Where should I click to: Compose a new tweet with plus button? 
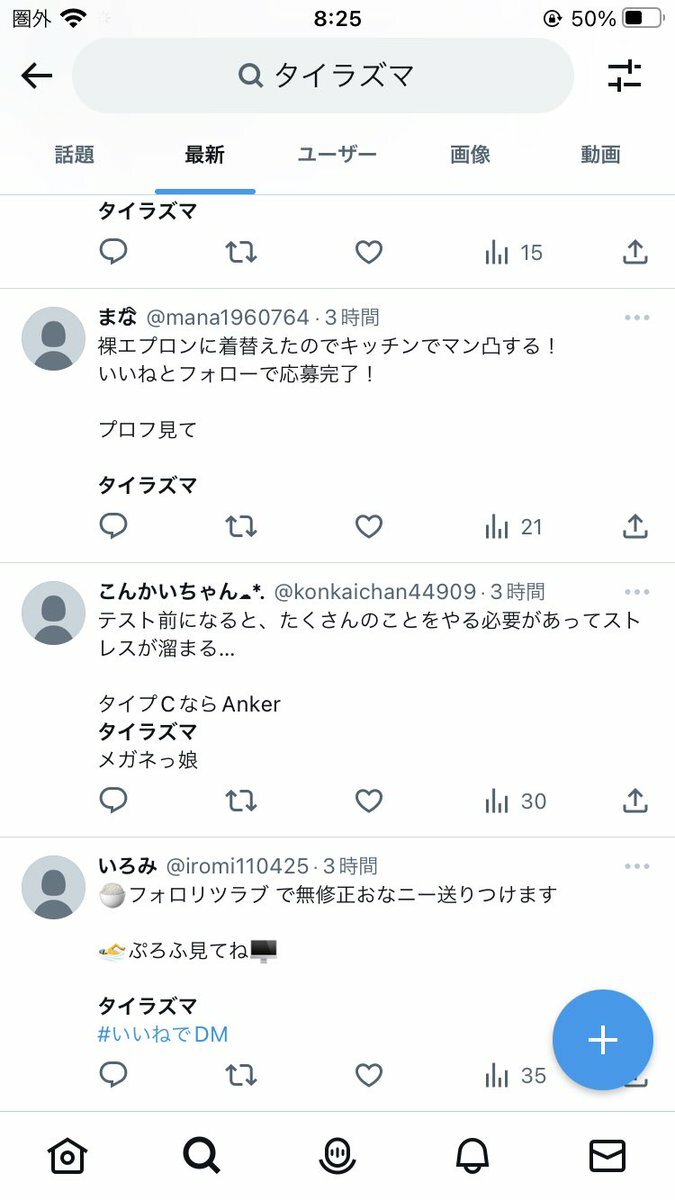[603, 1040]
